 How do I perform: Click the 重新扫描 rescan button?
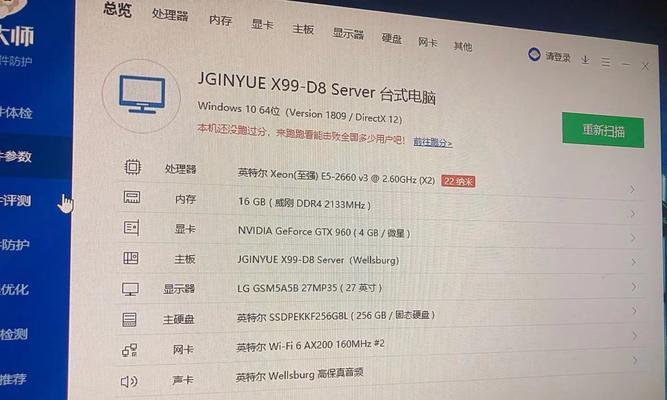pos(603,130)
